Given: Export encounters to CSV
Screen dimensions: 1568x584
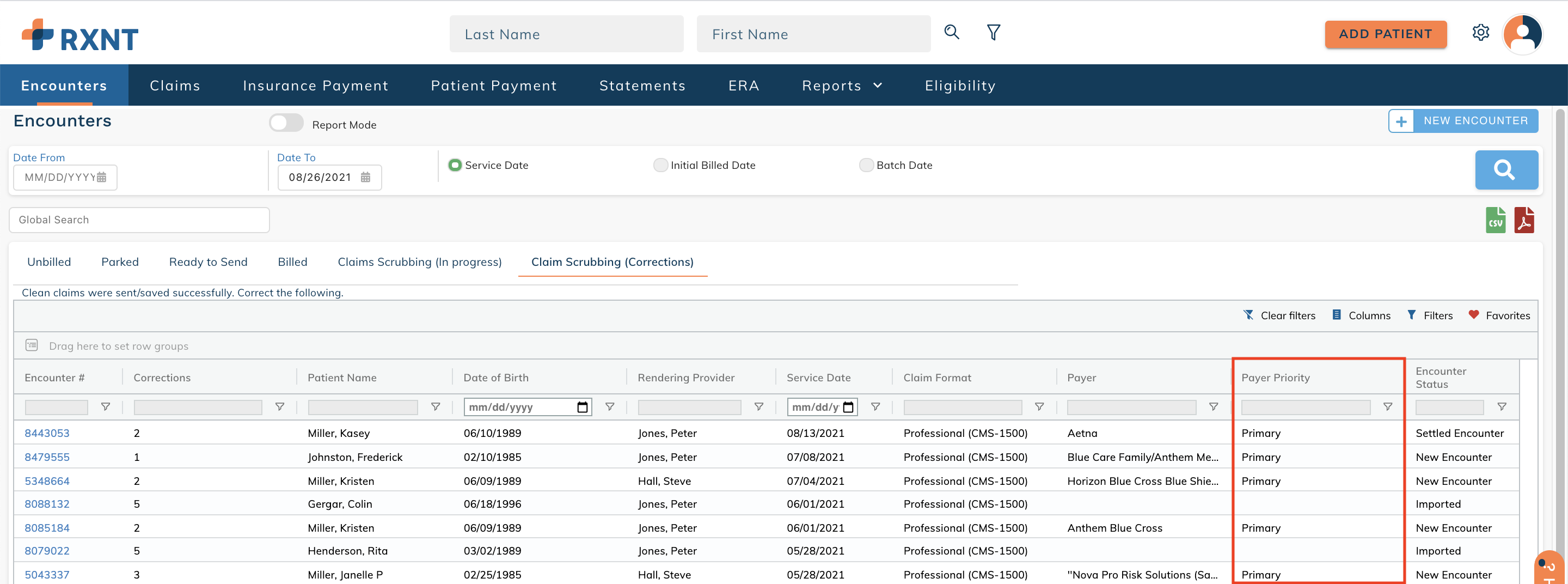Looking at the screenshot, I should point(1496,220).
